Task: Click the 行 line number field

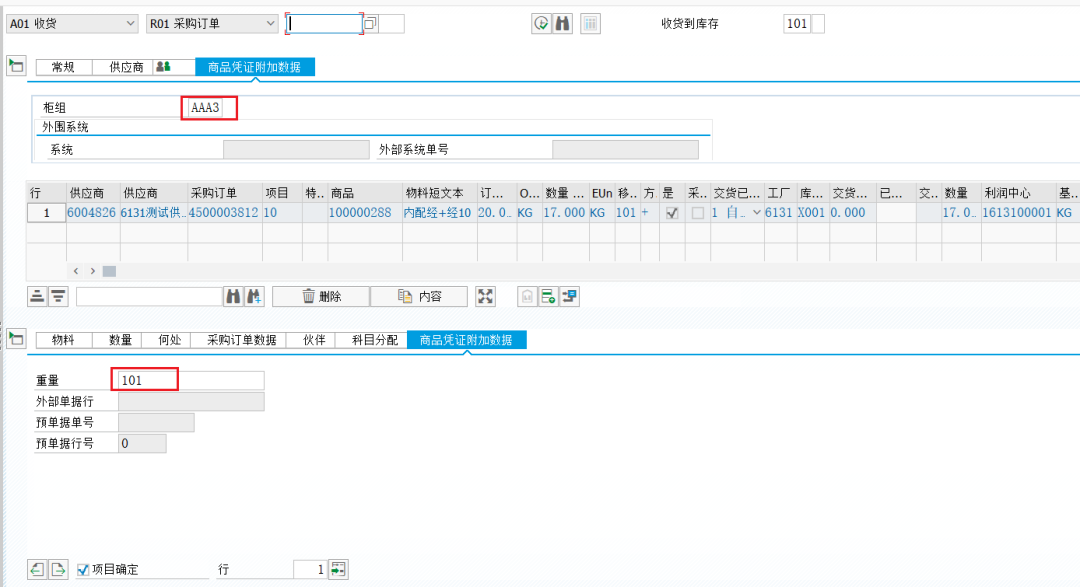Action: 311,569
